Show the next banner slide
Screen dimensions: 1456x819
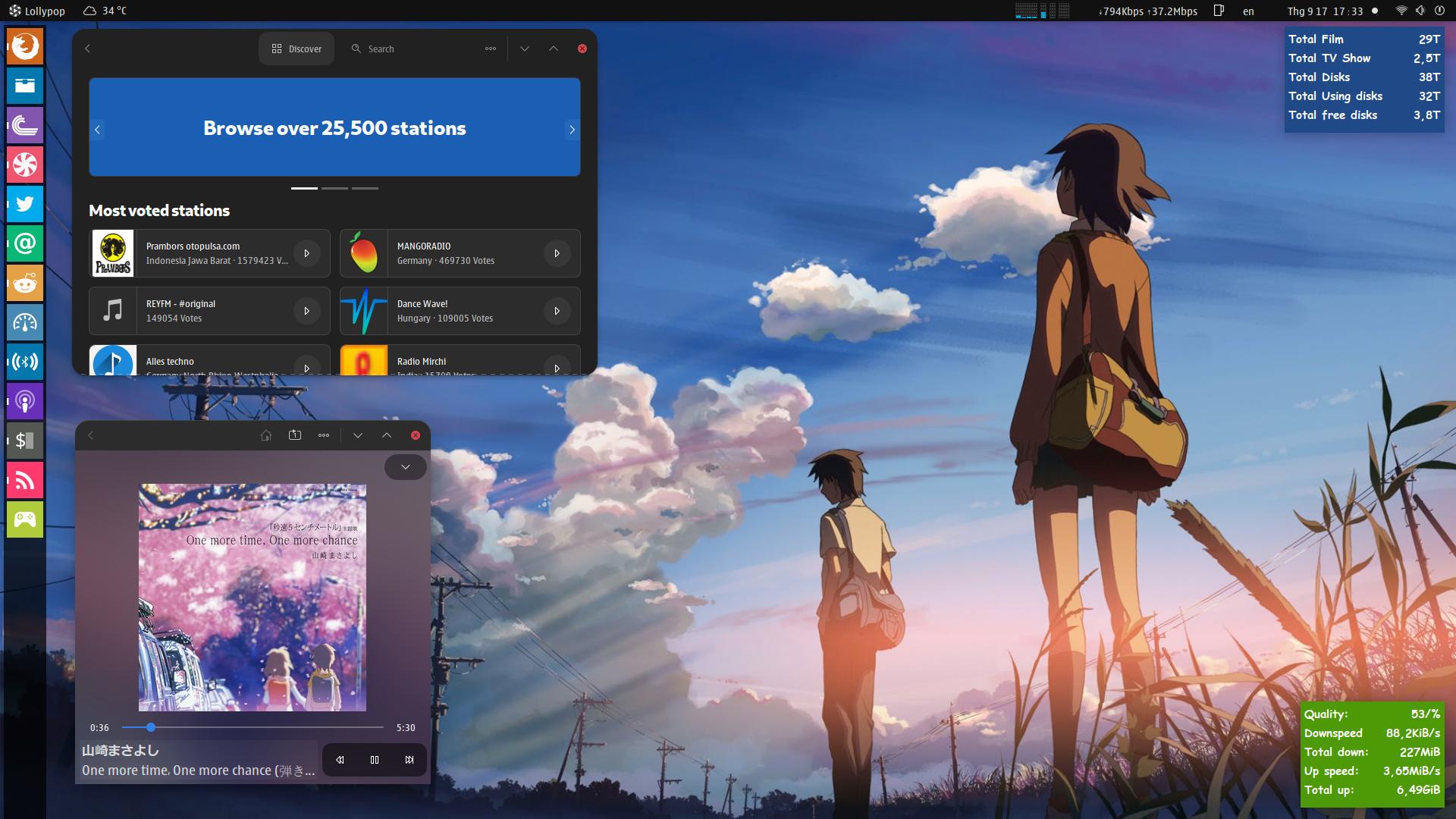(x=572, y=130)
